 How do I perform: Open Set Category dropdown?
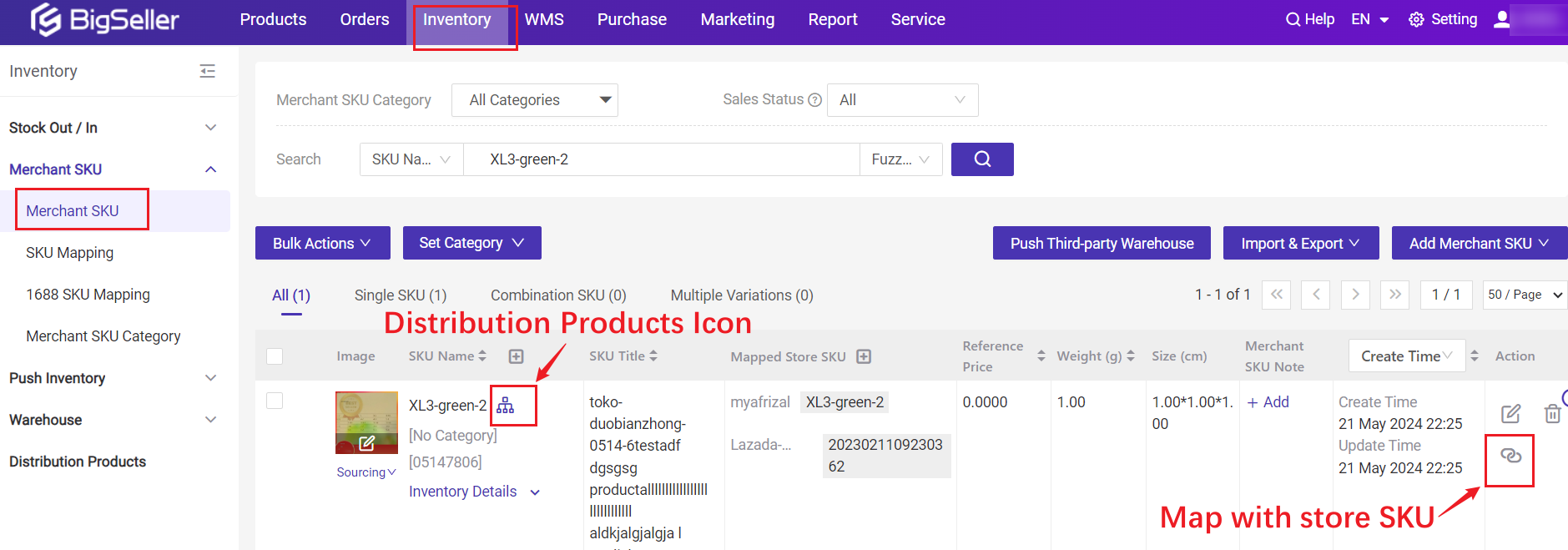472,243
